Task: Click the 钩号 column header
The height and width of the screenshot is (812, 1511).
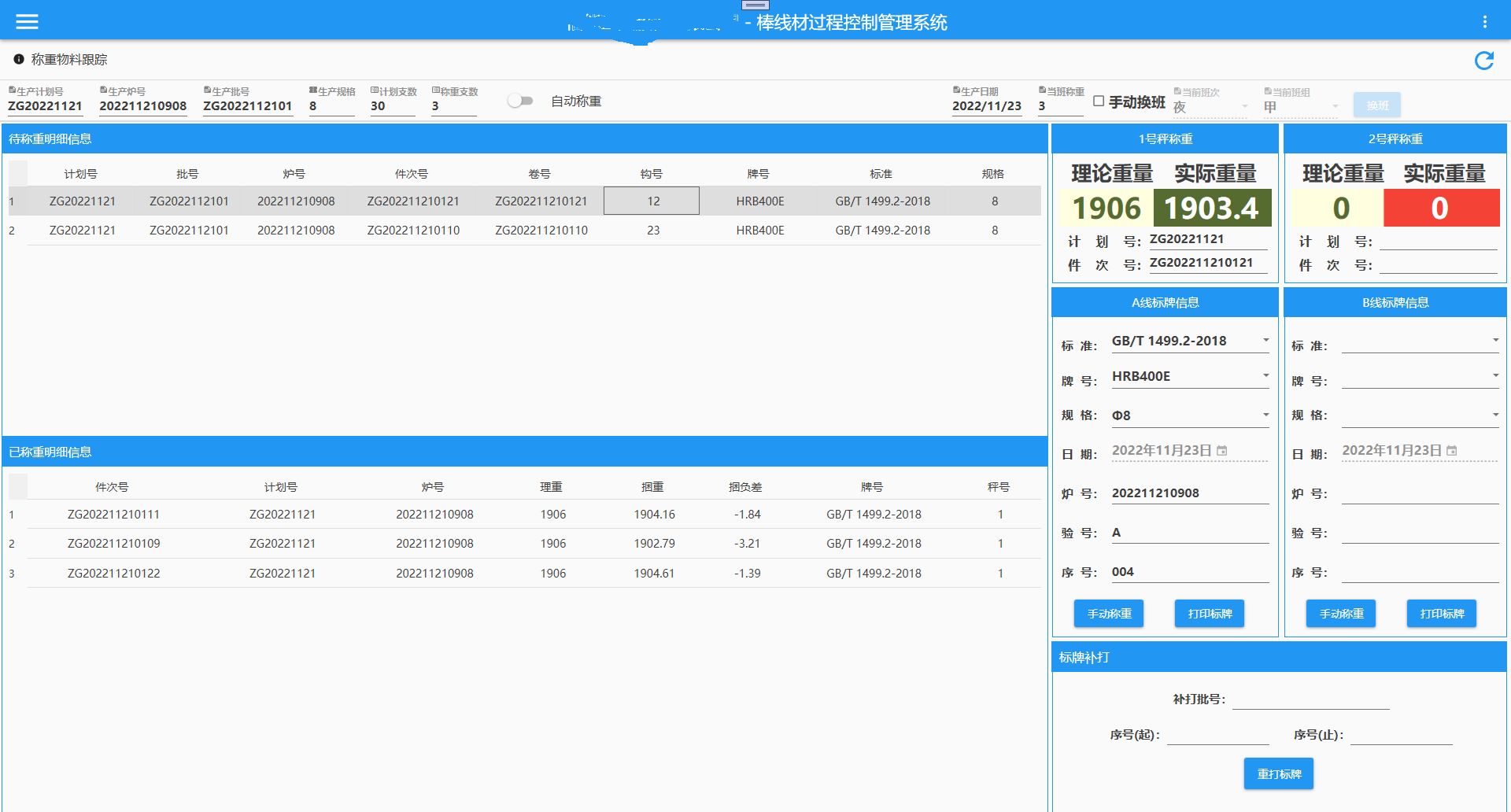Action: click(x=652, y=174)
